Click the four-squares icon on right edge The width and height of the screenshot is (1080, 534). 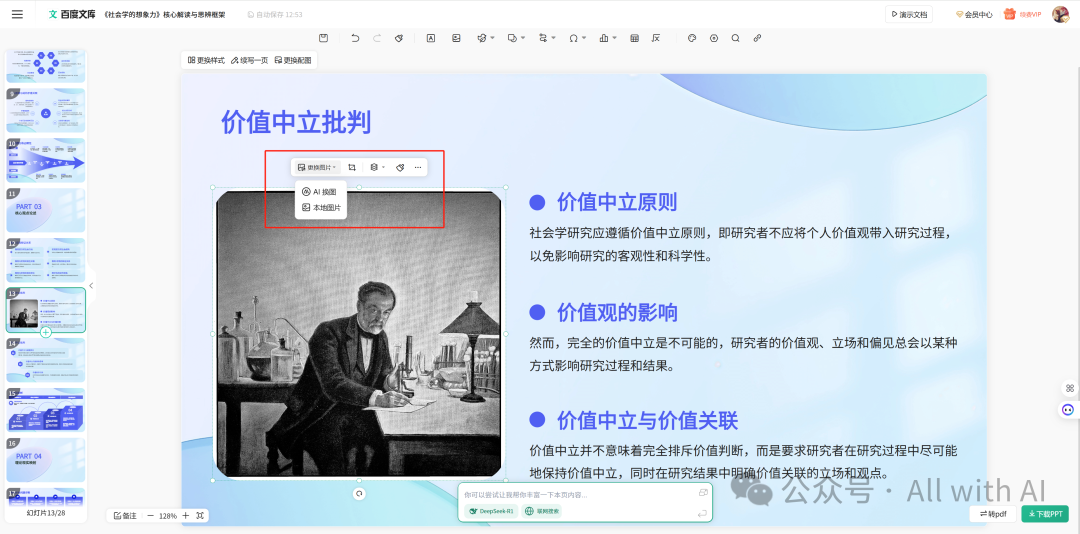tap(1070, 388)
